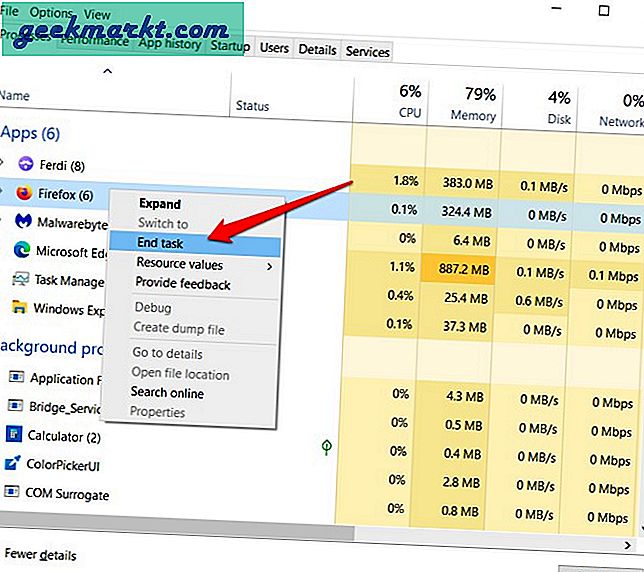Select the ColorPickerUI process name
This screenshot has width=644, height=572.
click(x=63, y=465)
